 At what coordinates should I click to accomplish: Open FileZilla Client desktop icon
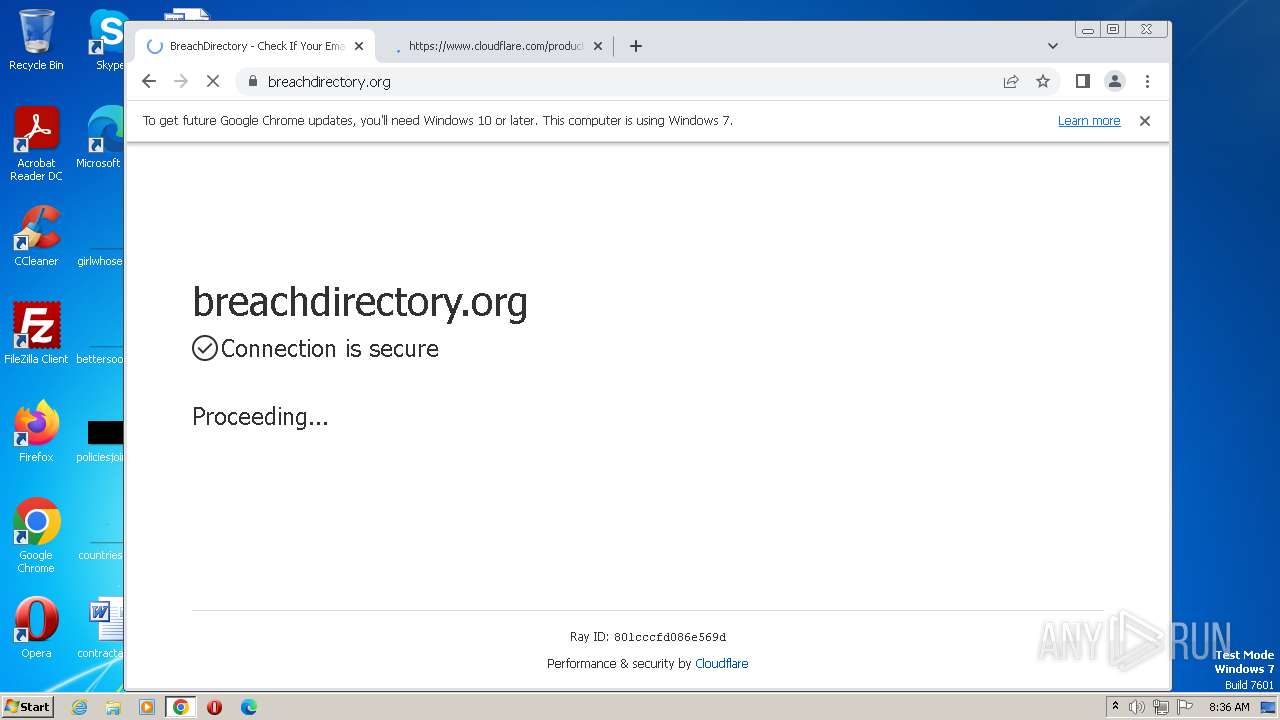(36, 333)
